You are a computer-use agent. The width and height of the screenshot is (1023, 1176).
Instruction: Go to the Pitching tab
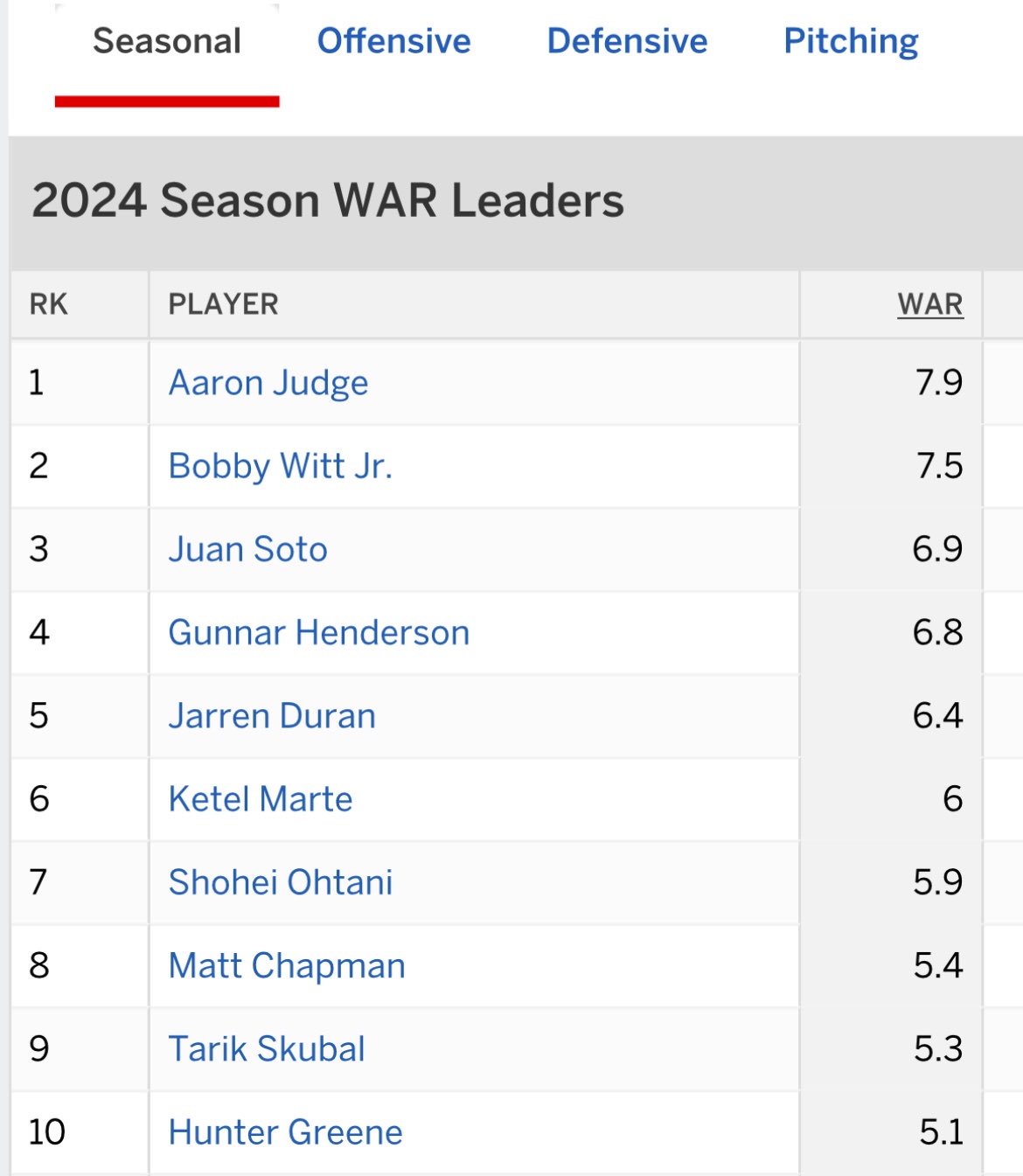(851, 41)
